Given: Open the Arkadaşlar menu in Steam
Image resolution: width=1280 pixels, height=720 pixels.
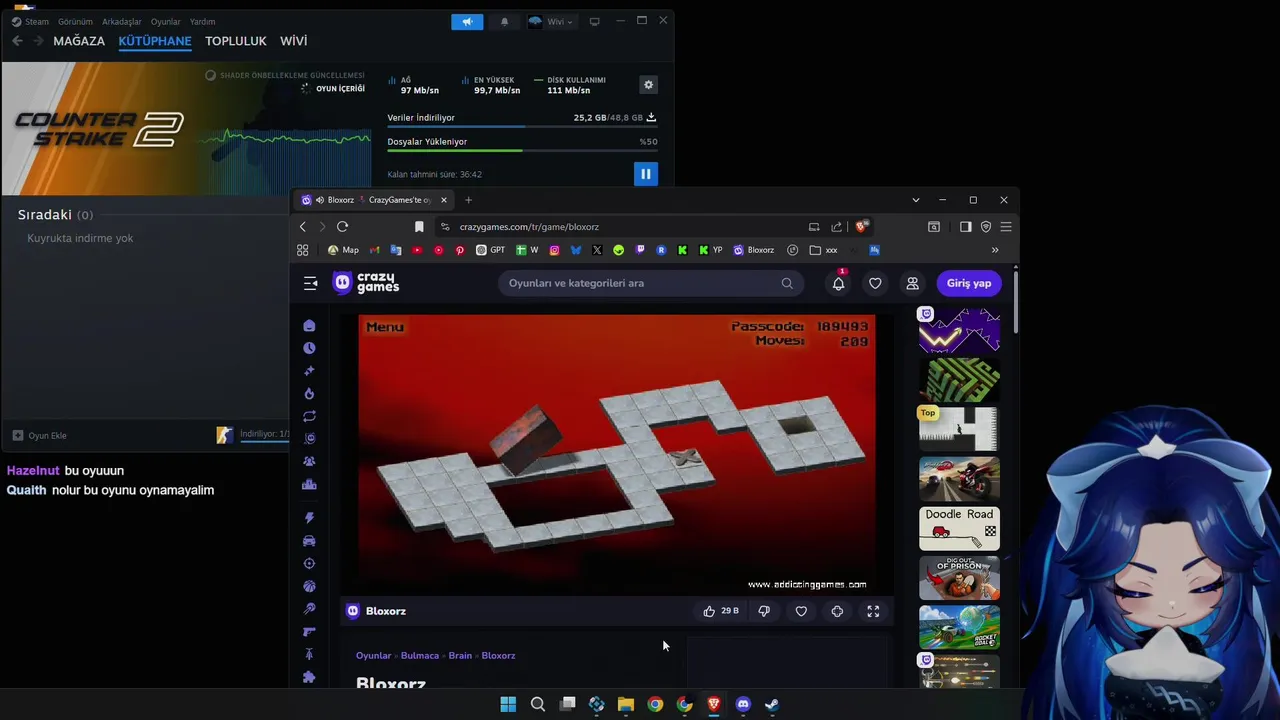Looking at the screenshot, I should coord(122,21).
